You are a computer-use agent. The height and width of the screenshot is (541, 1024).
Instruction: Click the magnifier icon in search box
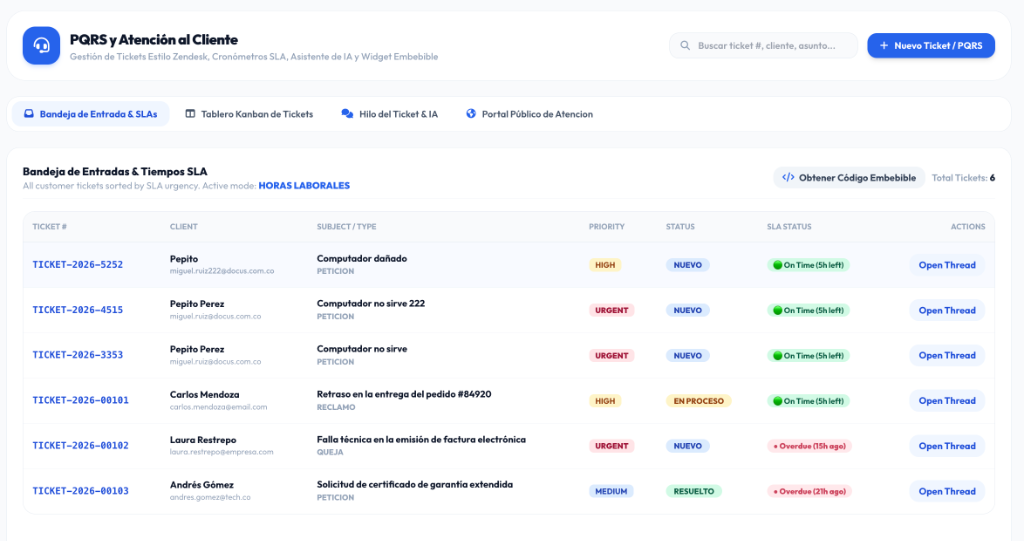(685, 46)
